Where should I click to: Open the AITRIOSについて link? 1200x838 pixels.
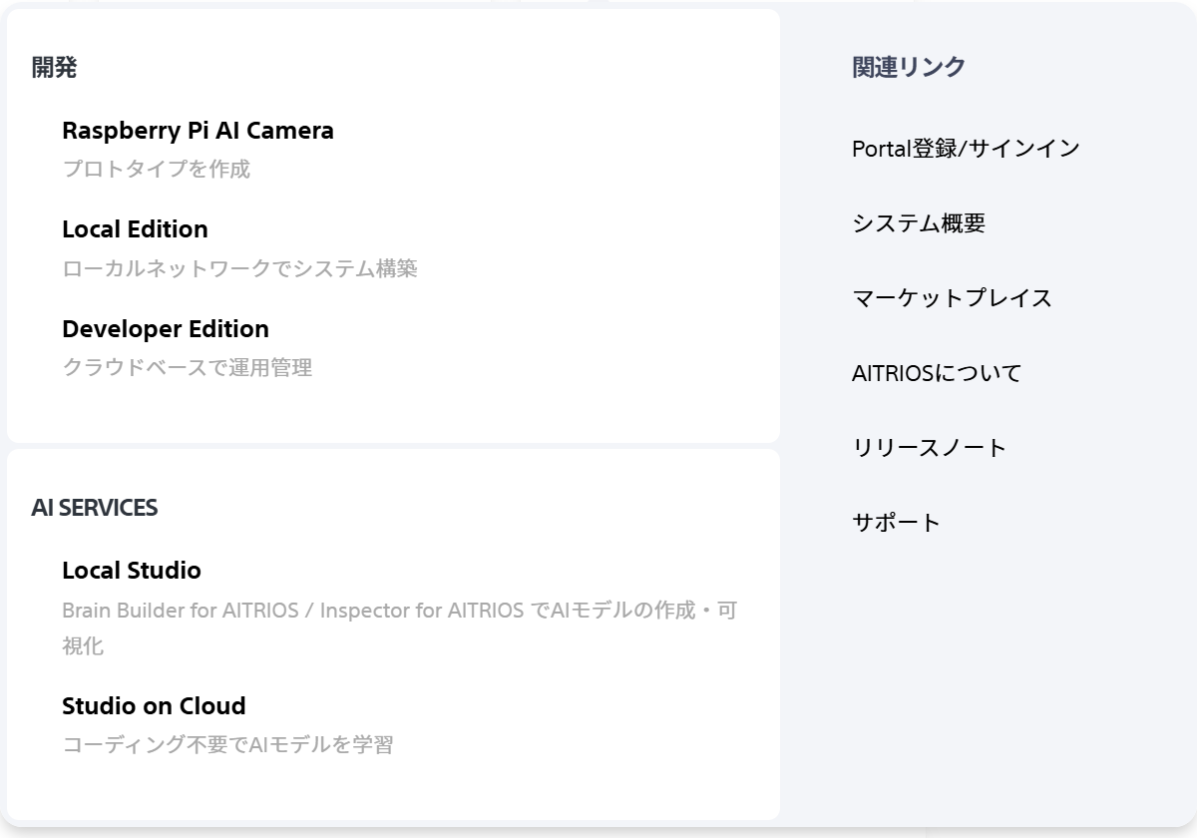point(936,373)
